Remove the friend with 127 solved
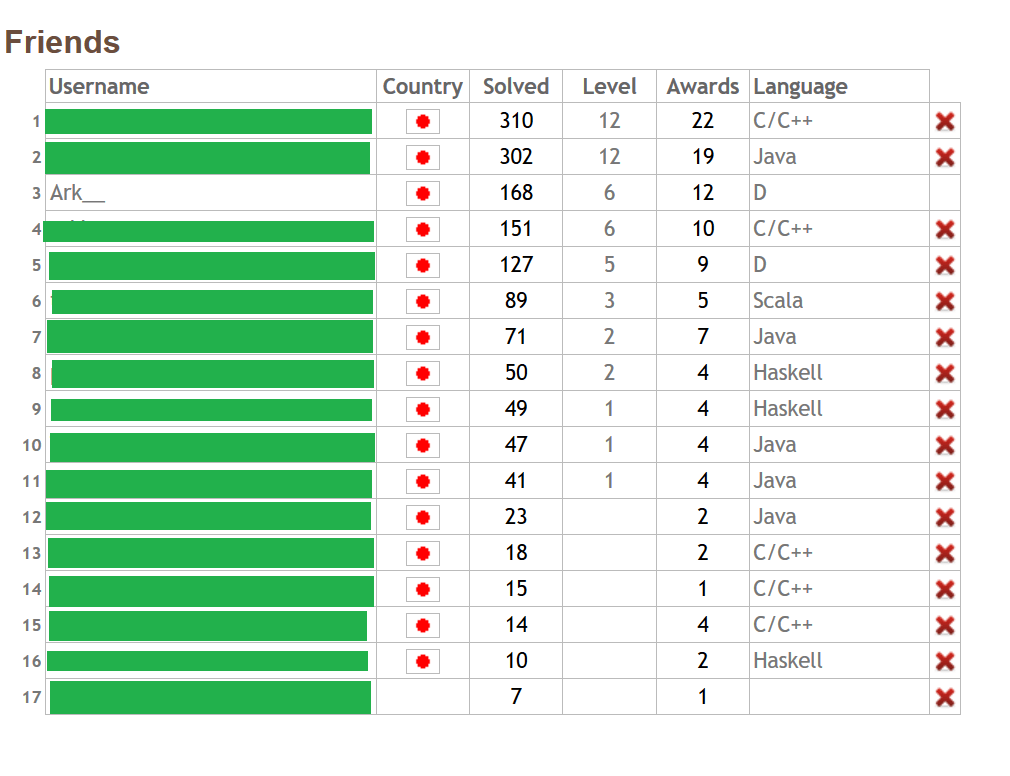 (944, 265)
